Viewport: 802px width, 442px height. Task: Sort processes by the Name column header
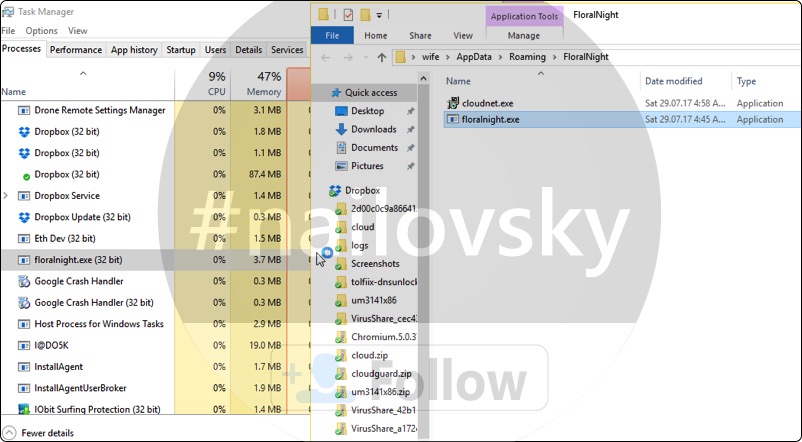(x=87, y=84)
